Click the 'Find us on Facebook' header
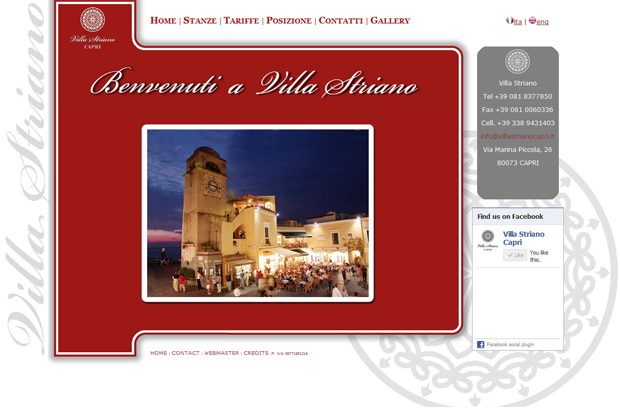620x420 pixels. pyautogui.click(x=510, y=216)
